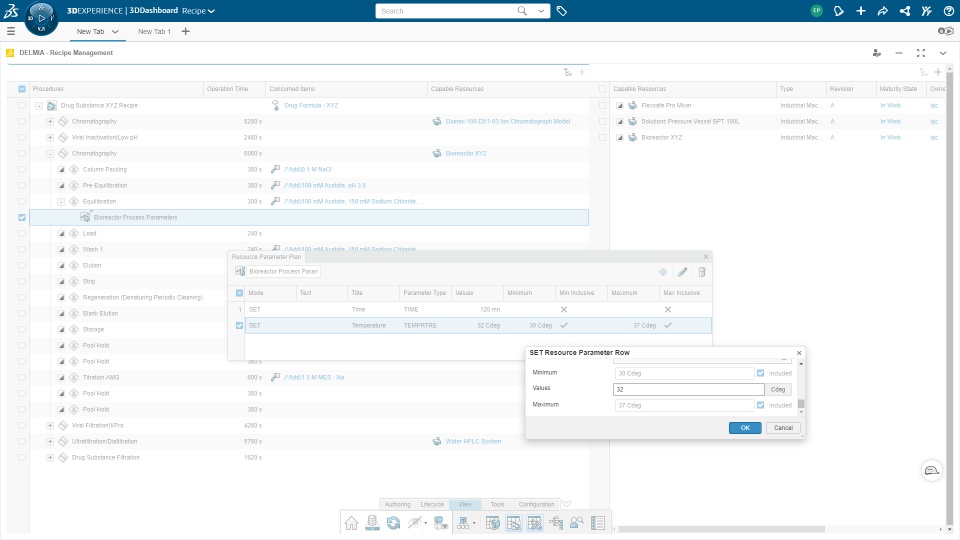Check the Bioreactor XYZ resource row checkbox
The height and width of the screenshot is (540, 960).
(x=602, y=137)
